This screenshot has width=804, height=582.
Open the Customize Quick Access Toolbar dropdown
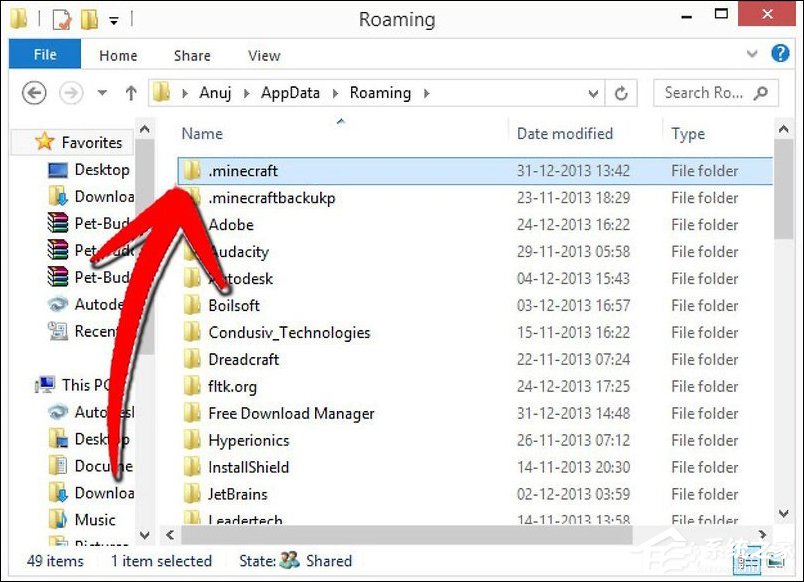point(113,18)
